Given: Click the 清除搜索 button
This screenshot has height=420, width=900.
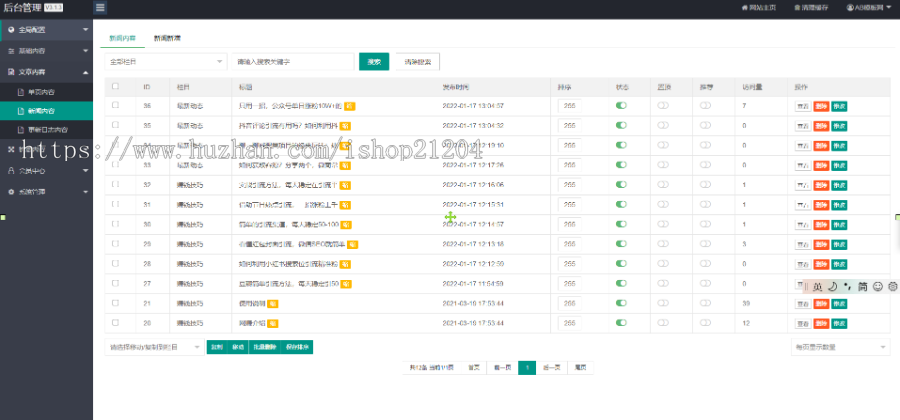Looking at the screenshot, I should pyautogui.click(x=417, y=61).
